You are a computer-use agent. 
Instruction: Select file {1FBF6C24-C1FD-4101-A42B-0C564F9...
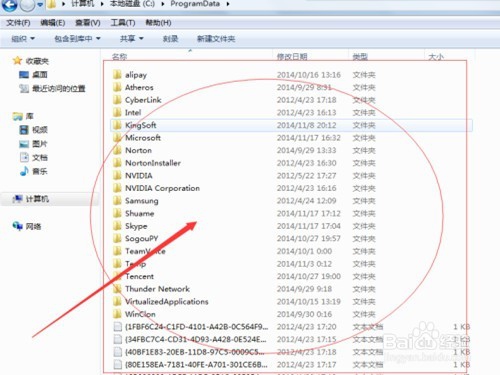coord(197,327)
